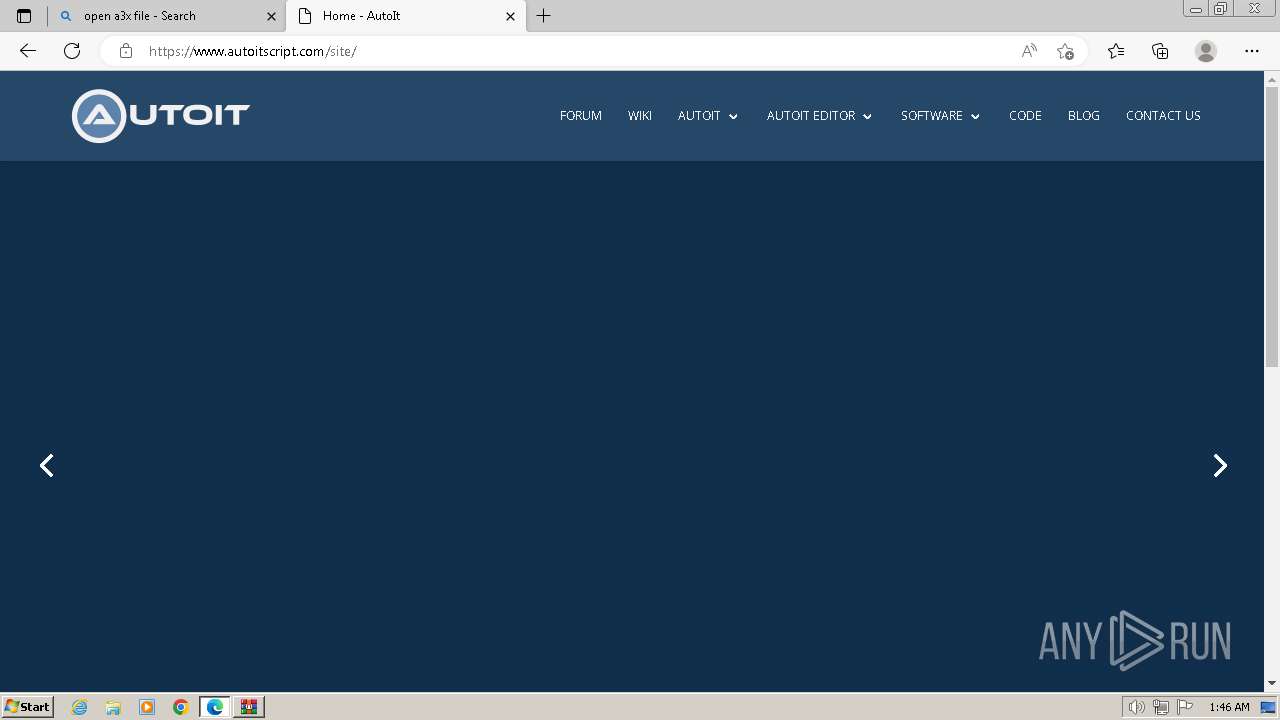The width and height of the screenshot is (1280, 720).
Task: Click the system clock showing 1:46 AM
Action: pyautogui.click(x=1229, y=707)
